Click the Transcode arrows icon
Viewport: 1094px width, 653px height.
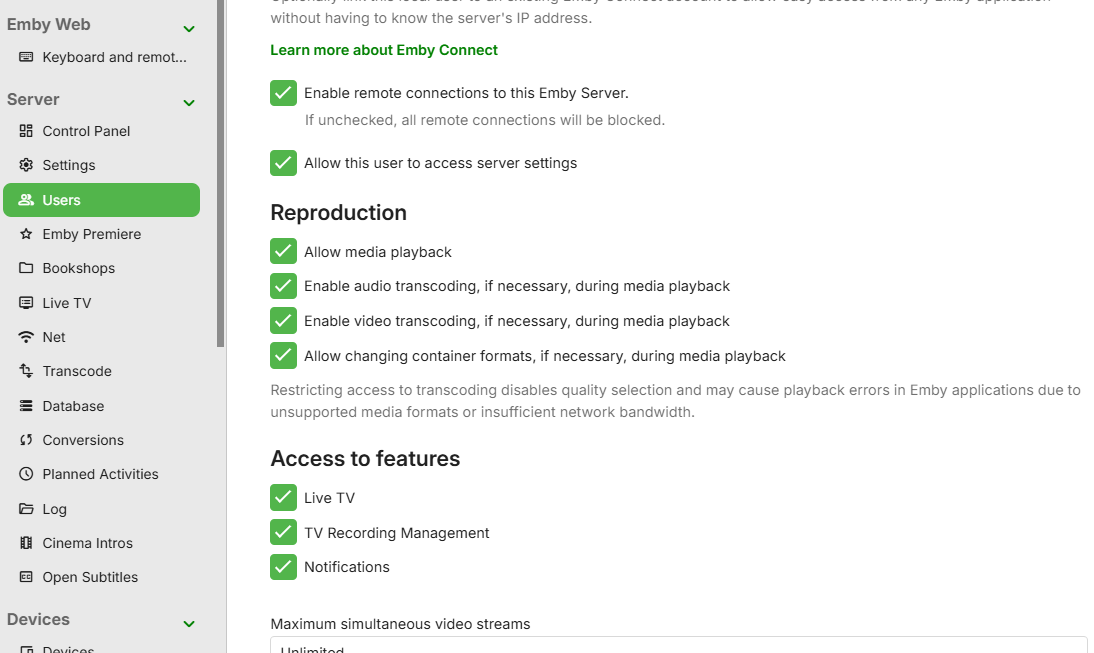point(26,371)
